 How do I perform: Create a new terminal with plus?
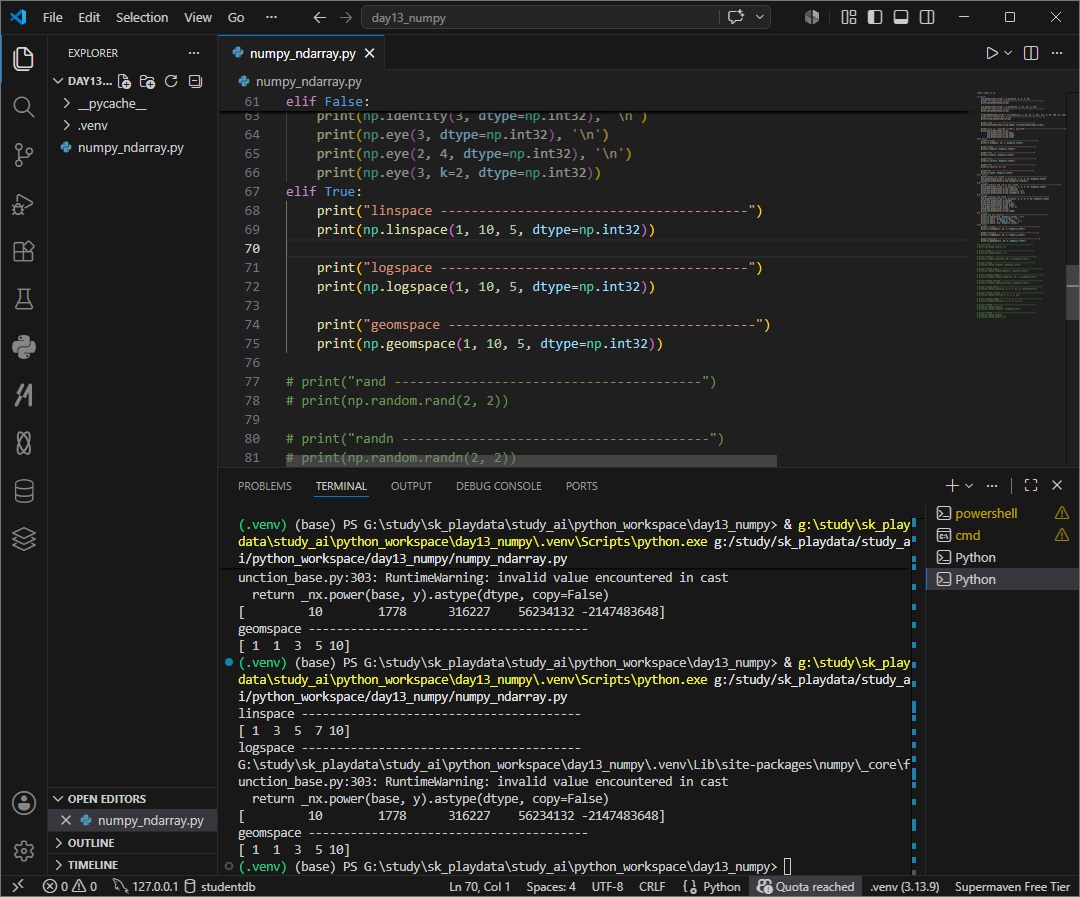(x=952, y=486)
